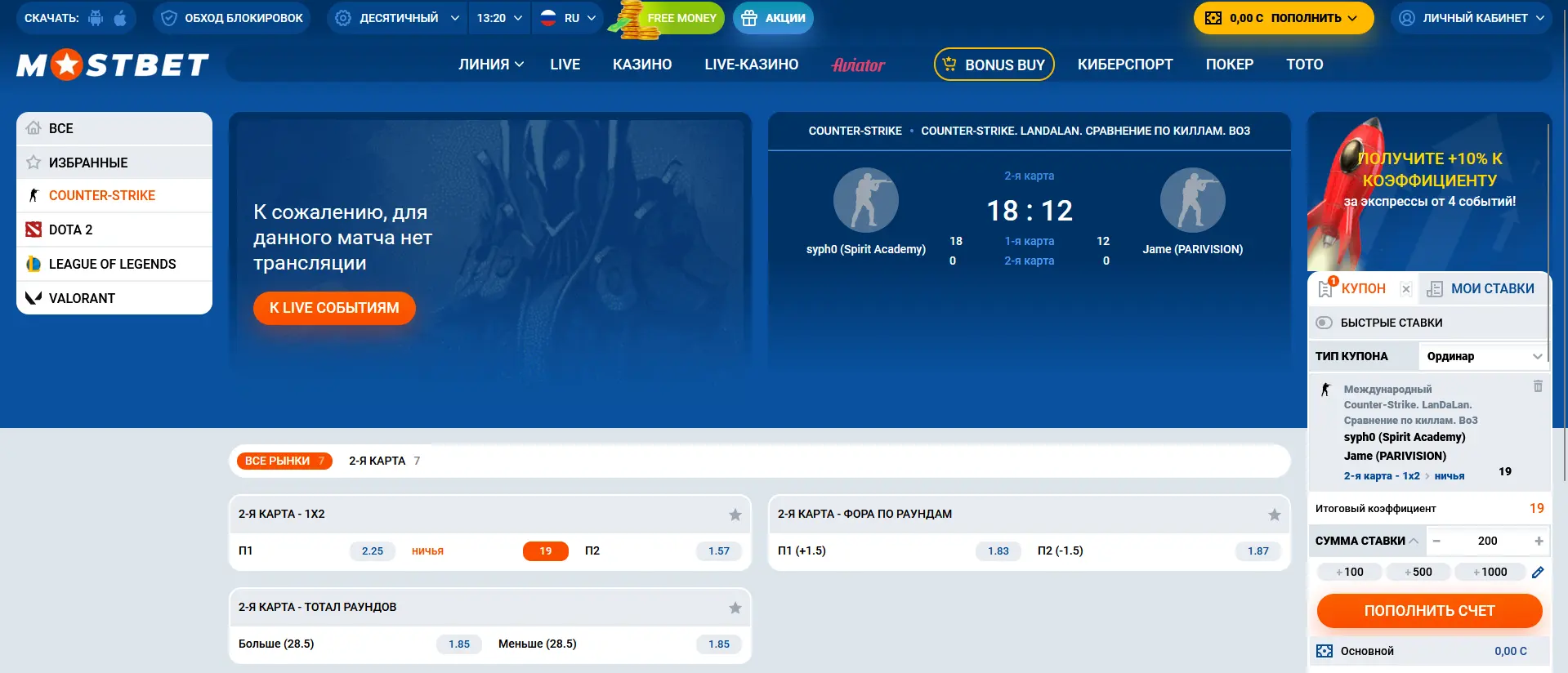The width and height of the screenshot is (1568, 673).
Task: Open Обход блокировок shield link
Action: click(x=232, y=18)
